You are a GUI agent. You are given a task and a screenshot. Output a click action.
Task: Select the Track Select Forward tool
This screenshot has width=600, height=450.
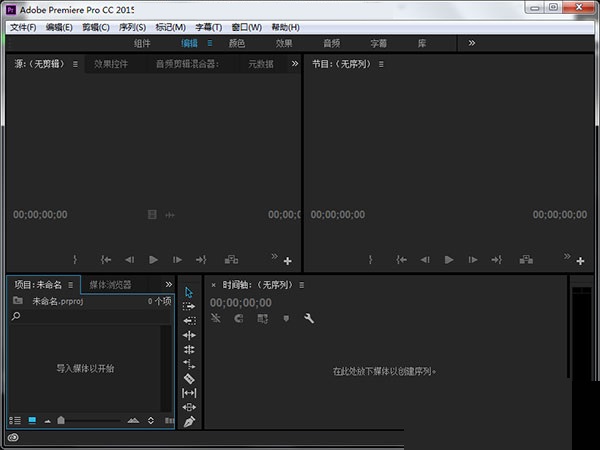tap(189, 307)
